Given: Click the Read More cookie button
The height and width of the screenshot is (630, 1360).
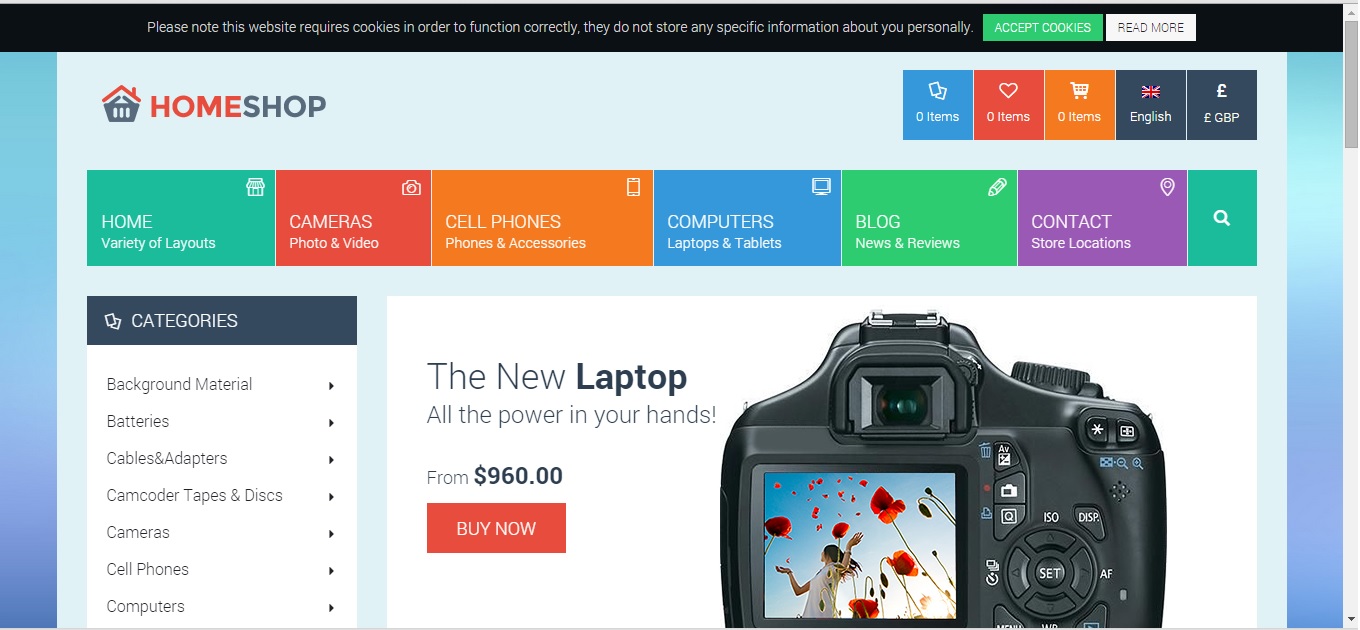Looking at the screenshot, I should tap(1151, 28).
